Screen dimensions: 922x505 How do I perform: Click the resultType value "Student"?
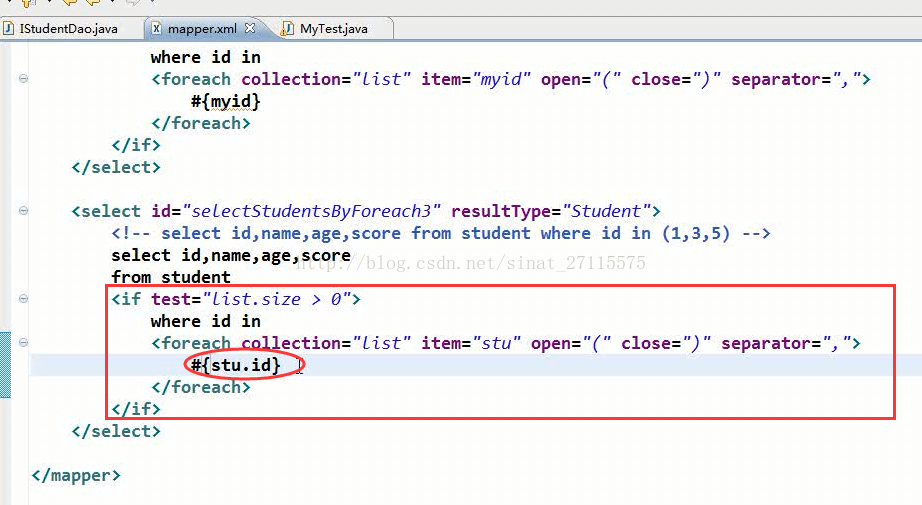point(607,211)
